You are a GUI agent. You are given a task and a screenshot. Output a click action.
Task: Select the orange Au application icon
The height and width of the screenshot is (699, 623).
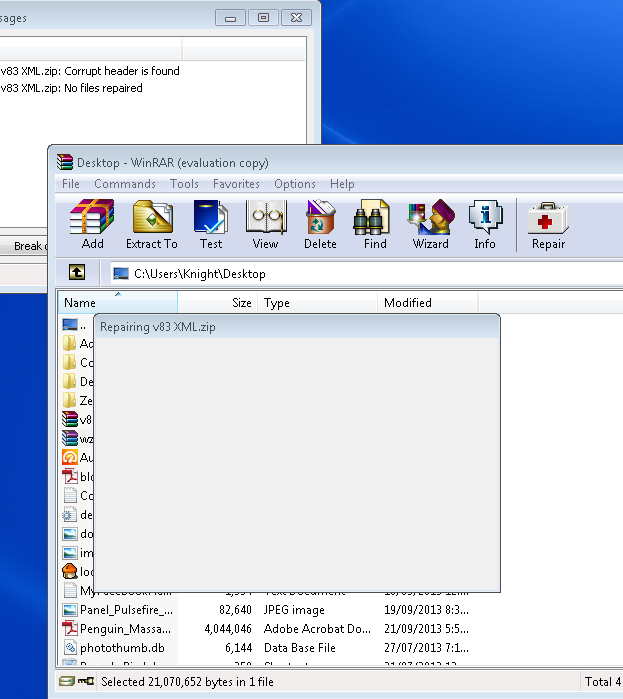click(x=70, y=457)
